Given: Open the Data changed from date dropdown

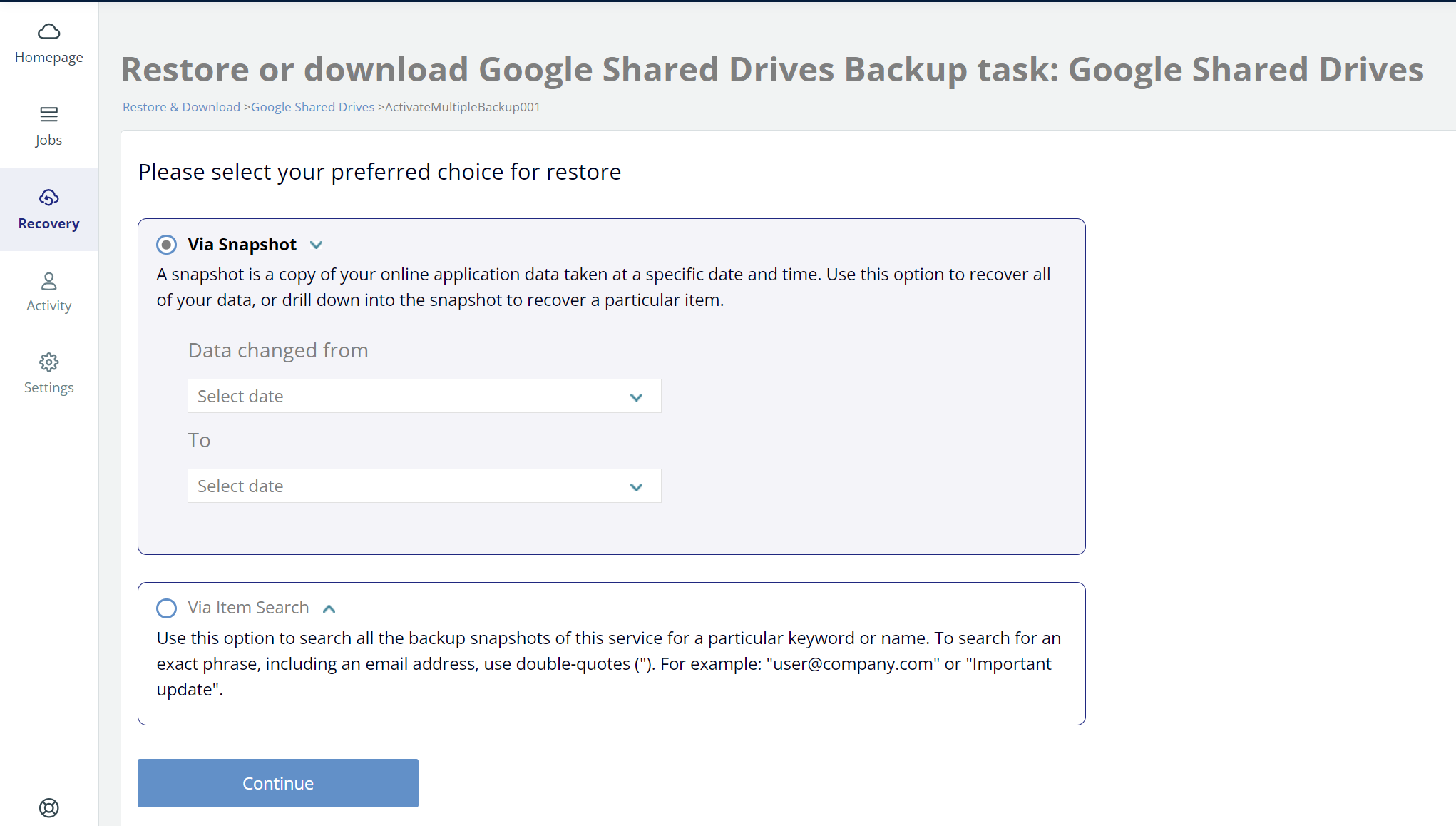Looking at the screenshot, I should click(x=424, y=396).
